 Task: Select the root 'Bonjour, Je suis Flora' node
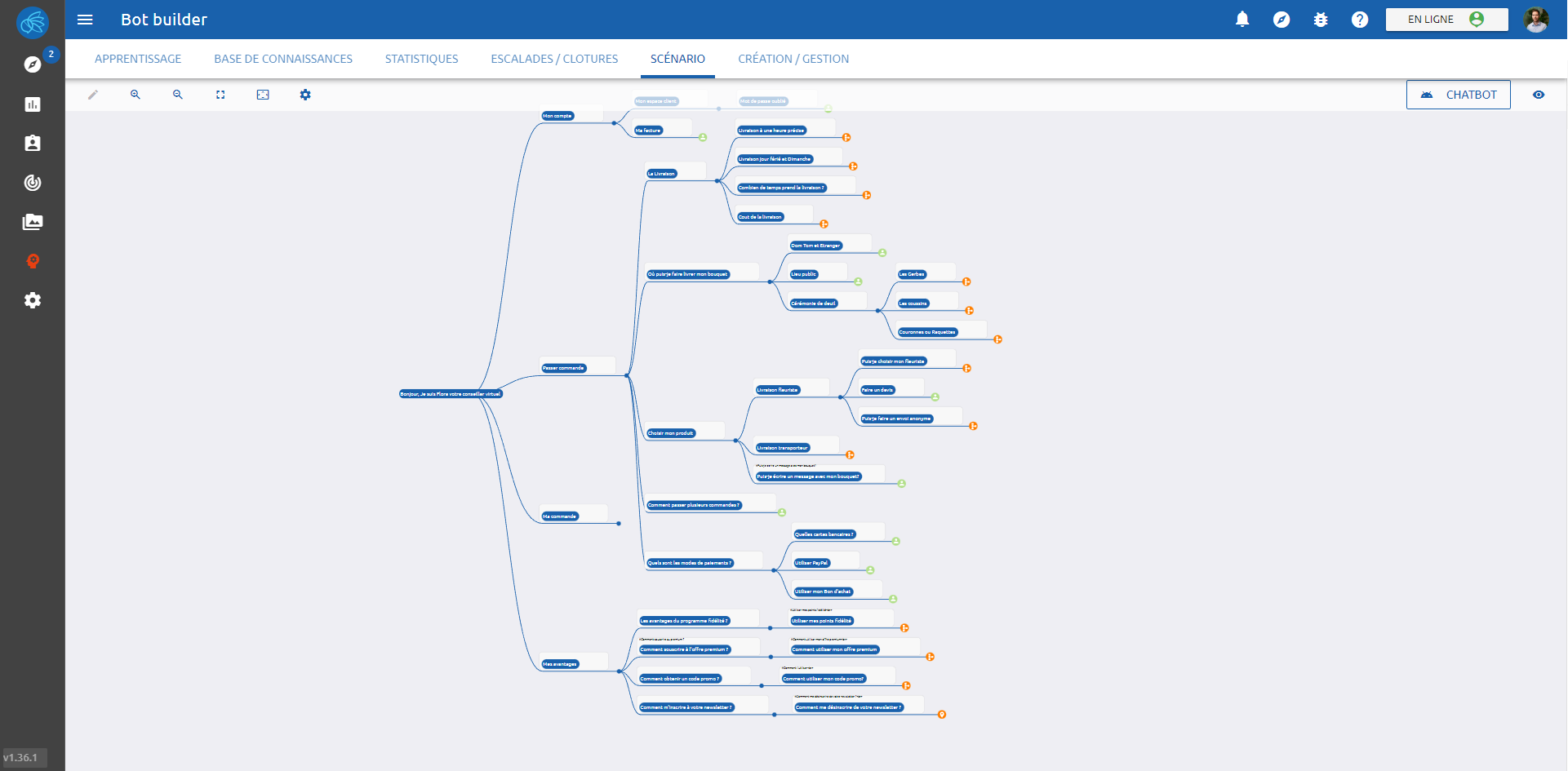click(451, 394)
